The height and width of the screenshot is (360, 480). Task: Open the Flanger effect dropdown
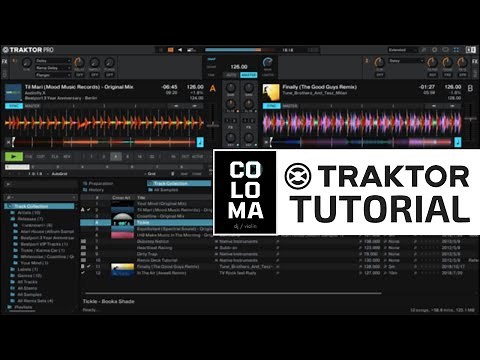[53, 75]
